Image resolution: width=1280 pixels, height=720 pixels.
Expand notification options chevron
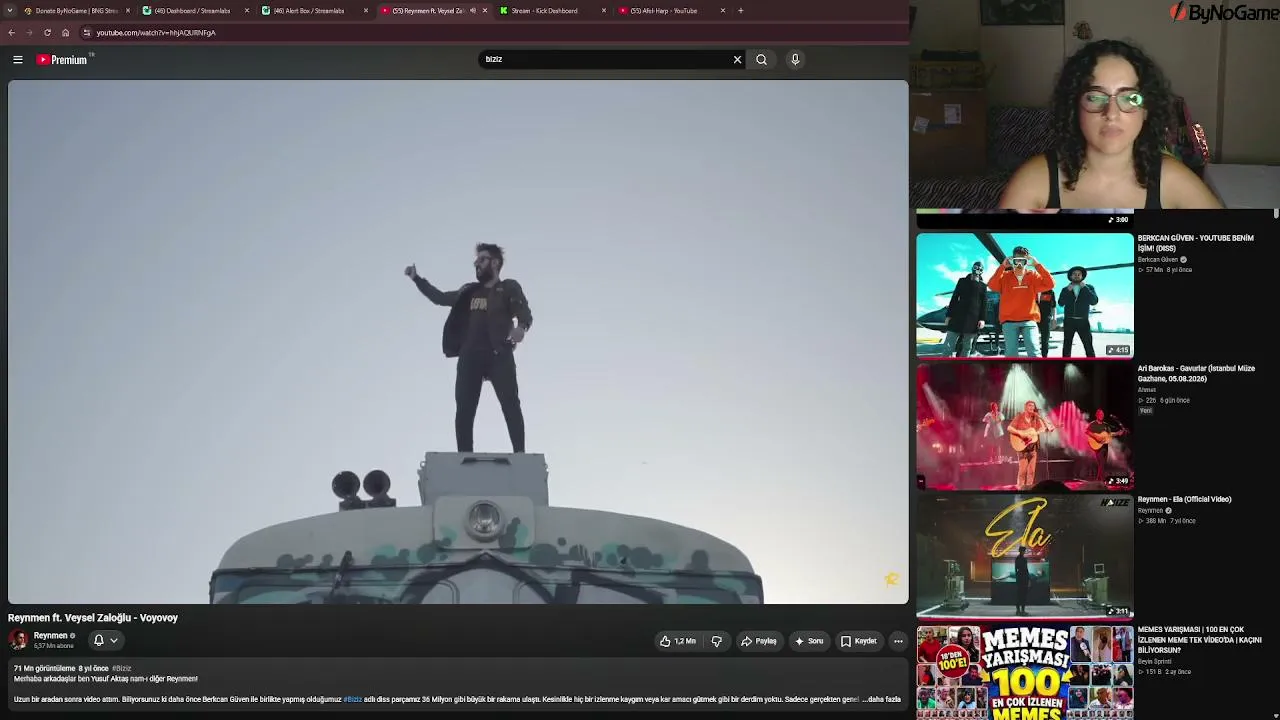[x=114, y=641]
